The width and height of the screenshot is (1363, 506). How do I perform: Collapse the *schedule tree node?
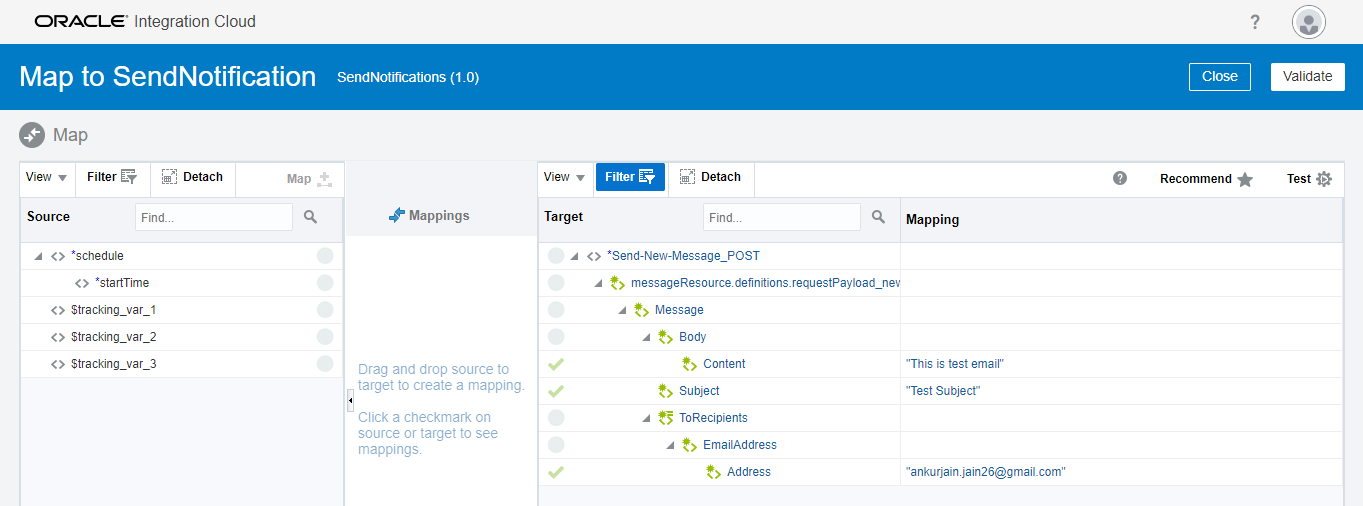pos(38,256)
